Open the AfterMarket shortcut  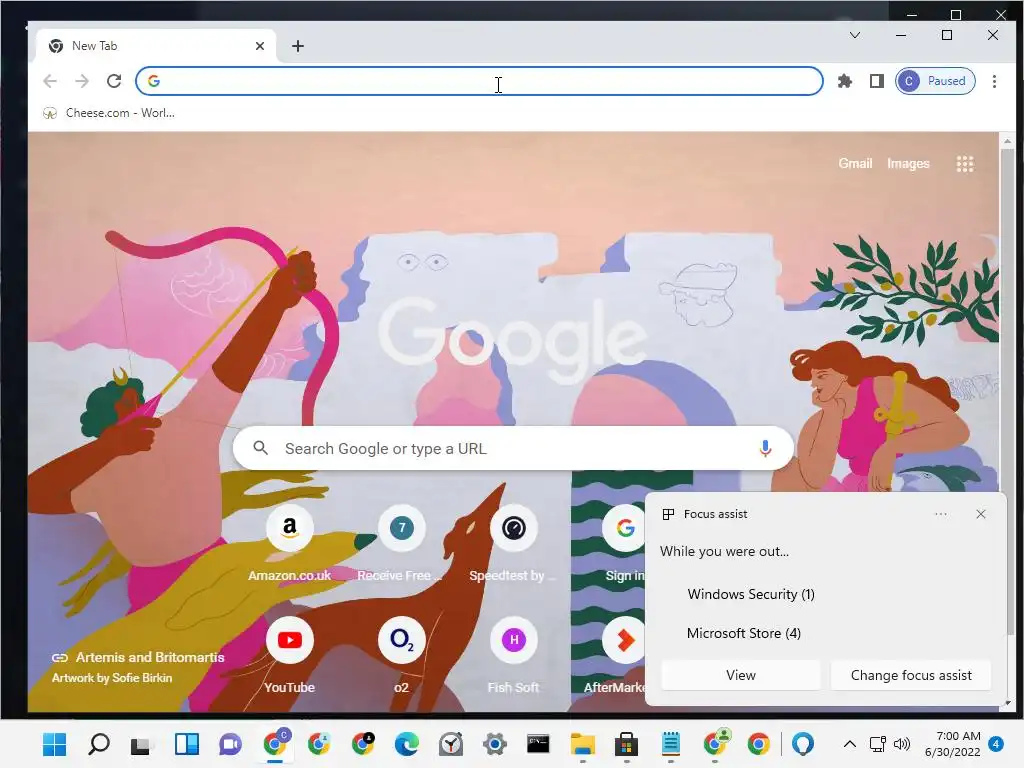[617, 655]
